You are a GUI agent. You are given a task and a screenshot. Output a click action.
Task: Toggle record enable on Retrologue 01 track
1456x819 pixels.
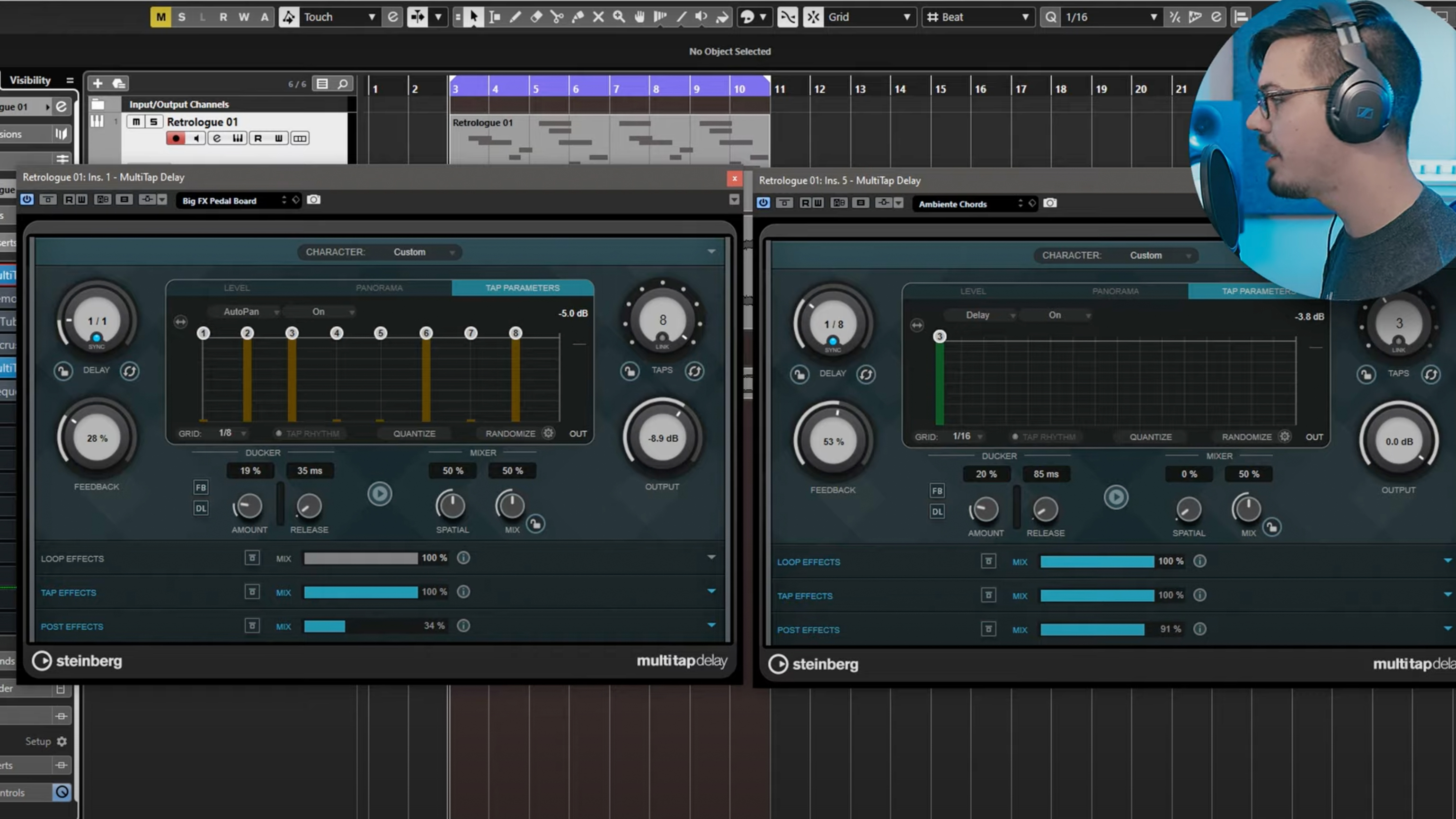(x=176, y=139)
